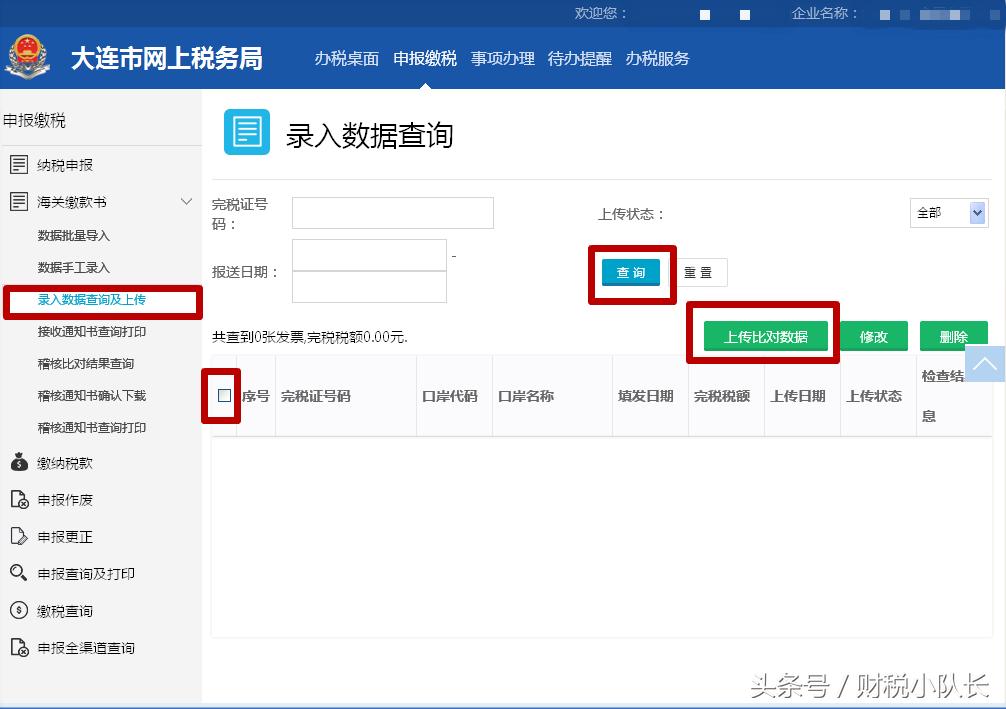The height and width of the screenshot is (709, 1006).
Task: Open the 上传状态 dropdown showing 全部
Action: point(947,212)
